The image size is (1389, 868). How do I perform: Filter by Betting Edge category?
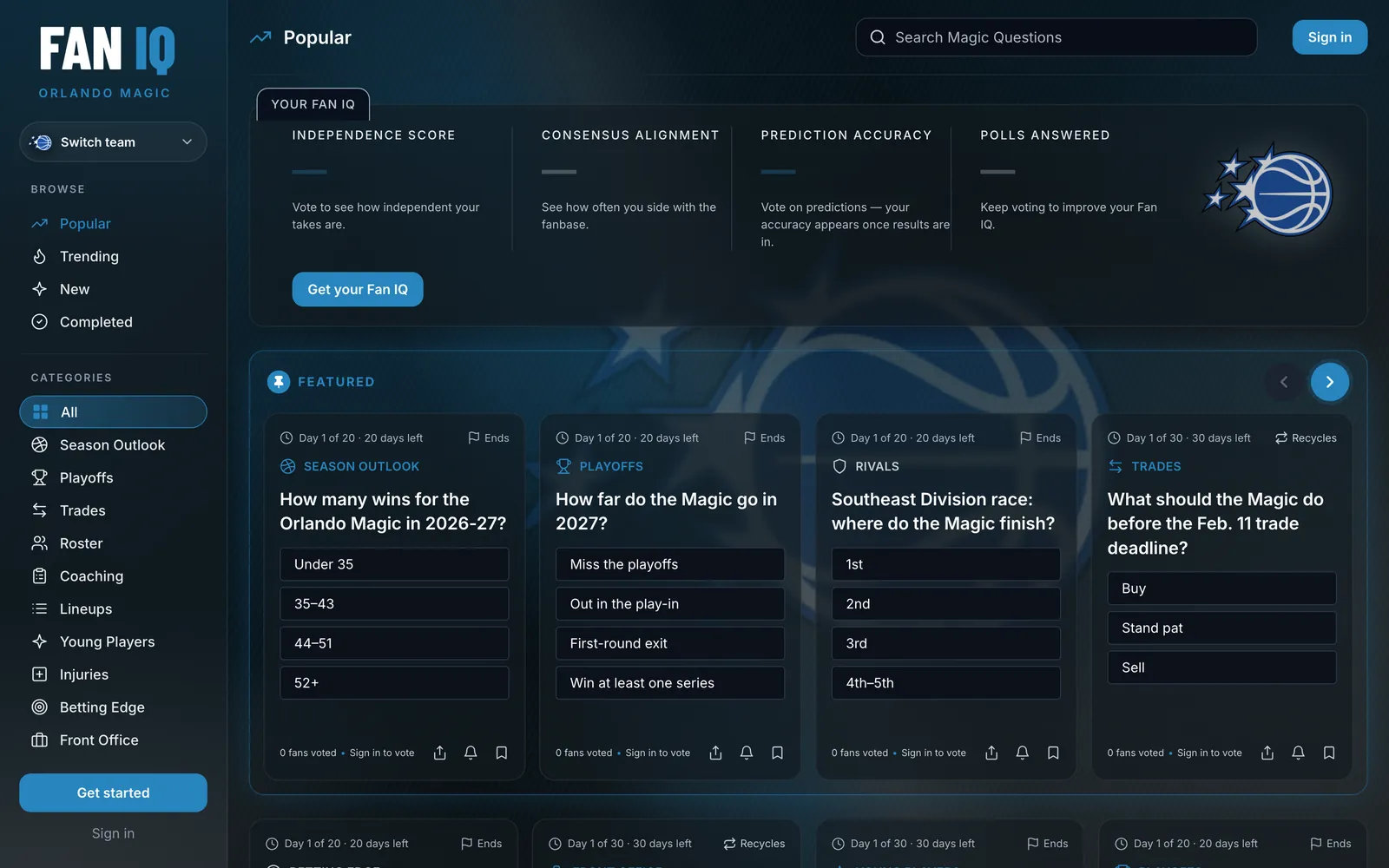click(113, 707)
